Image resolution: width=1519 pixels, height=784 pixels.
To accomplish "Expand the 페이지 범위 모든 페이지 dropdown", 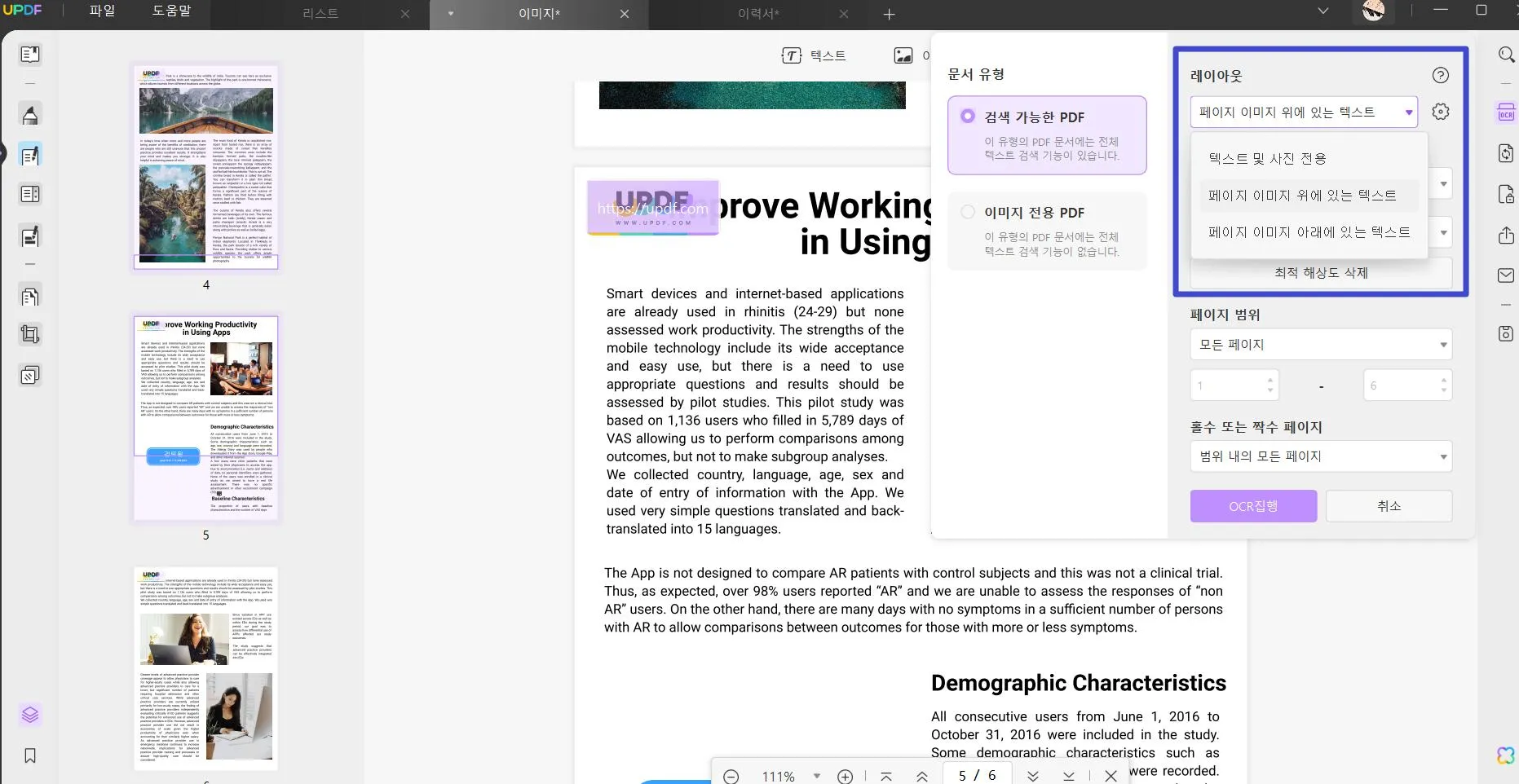I will click(x=1321, y=345).
